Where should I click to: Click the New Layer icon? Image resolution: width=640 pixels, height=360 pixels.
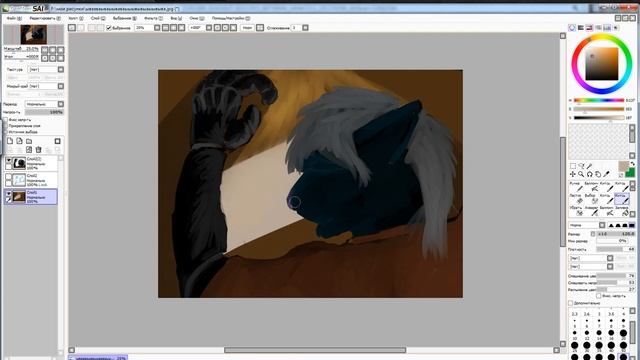10,141
